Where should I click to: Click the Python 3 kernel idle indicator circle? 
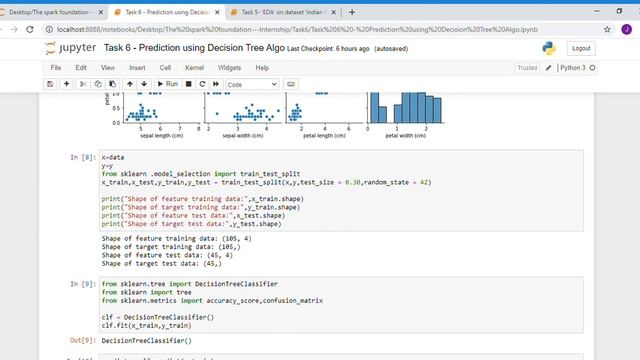[x=592, y=68]
